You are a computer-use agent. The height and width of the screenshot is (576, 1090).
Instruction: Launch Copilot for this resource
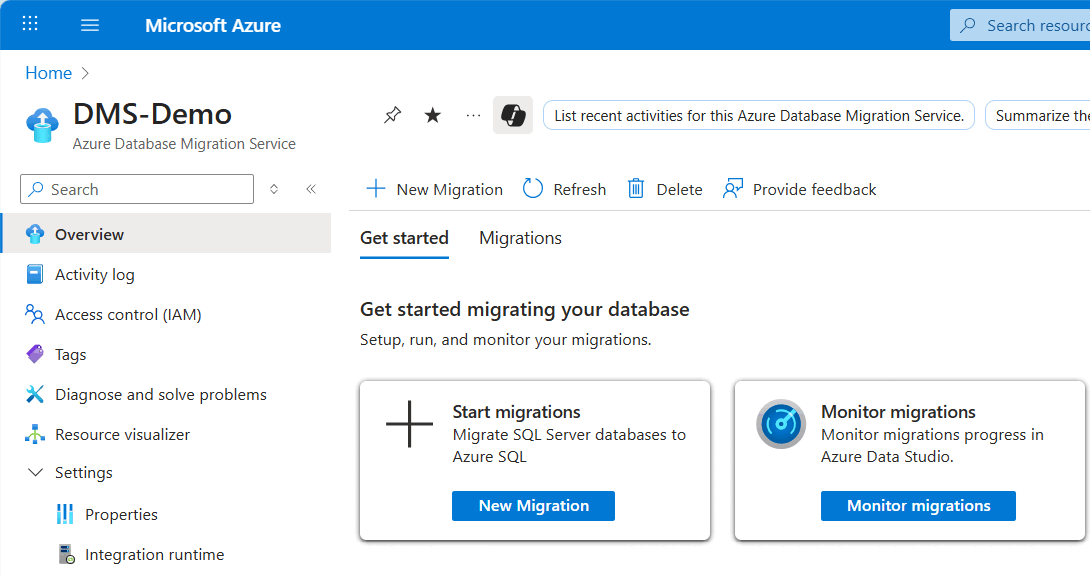[512, 114]
